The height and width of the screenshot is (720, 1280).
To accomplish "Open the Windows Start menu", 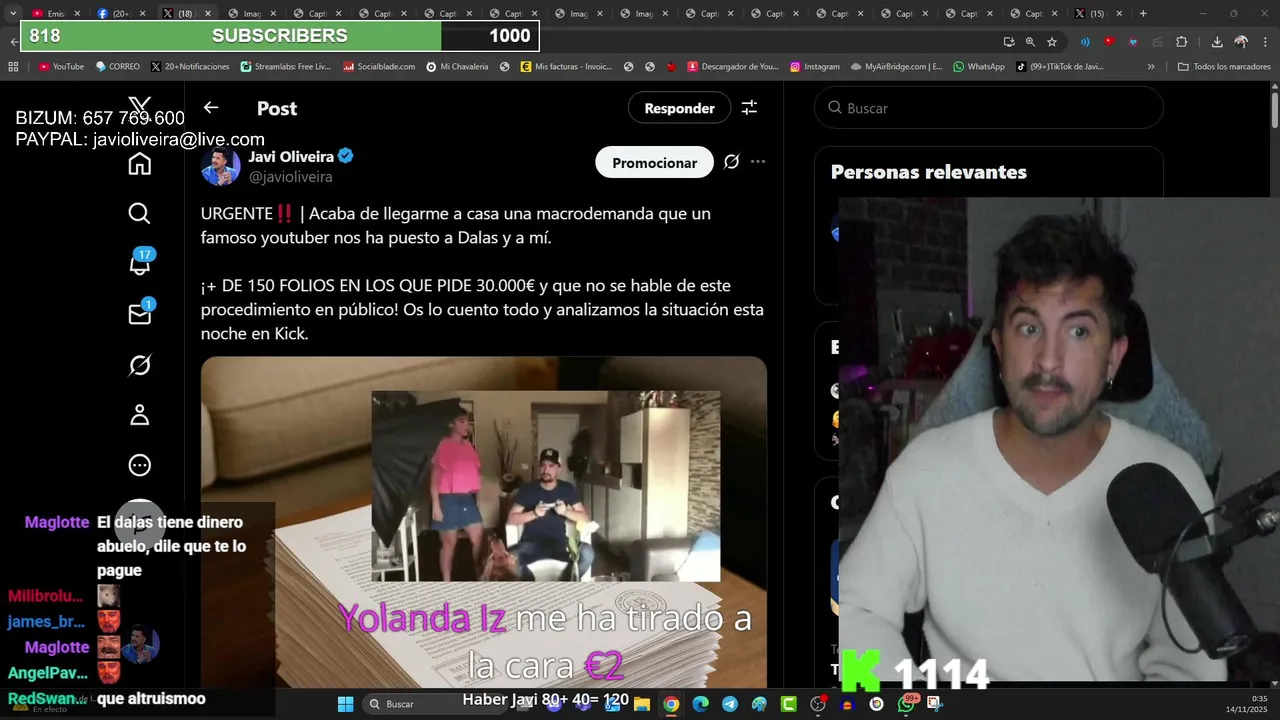I will click(x=345, y=704).
